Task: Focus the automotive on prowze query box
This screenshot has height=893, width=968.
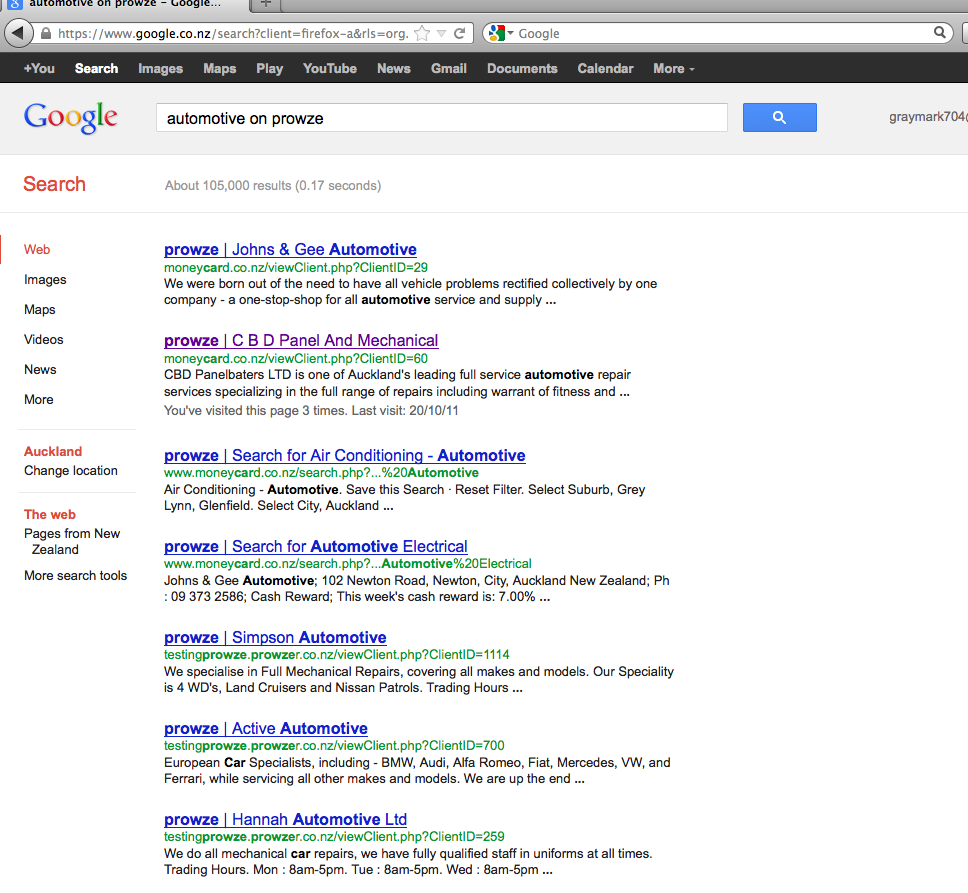Action: coord(441,118)
